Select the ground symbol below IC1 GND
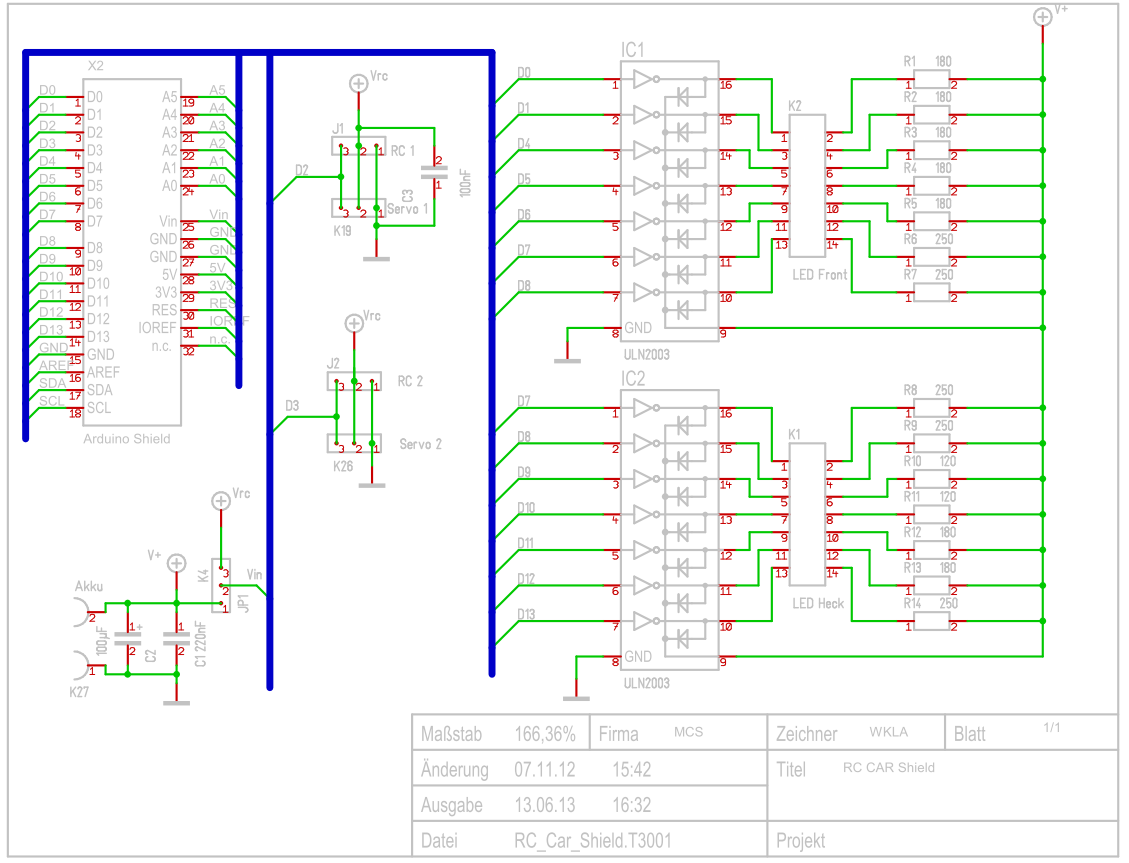The width and height of the screenshot is (1129, 863). click(567, 358)
